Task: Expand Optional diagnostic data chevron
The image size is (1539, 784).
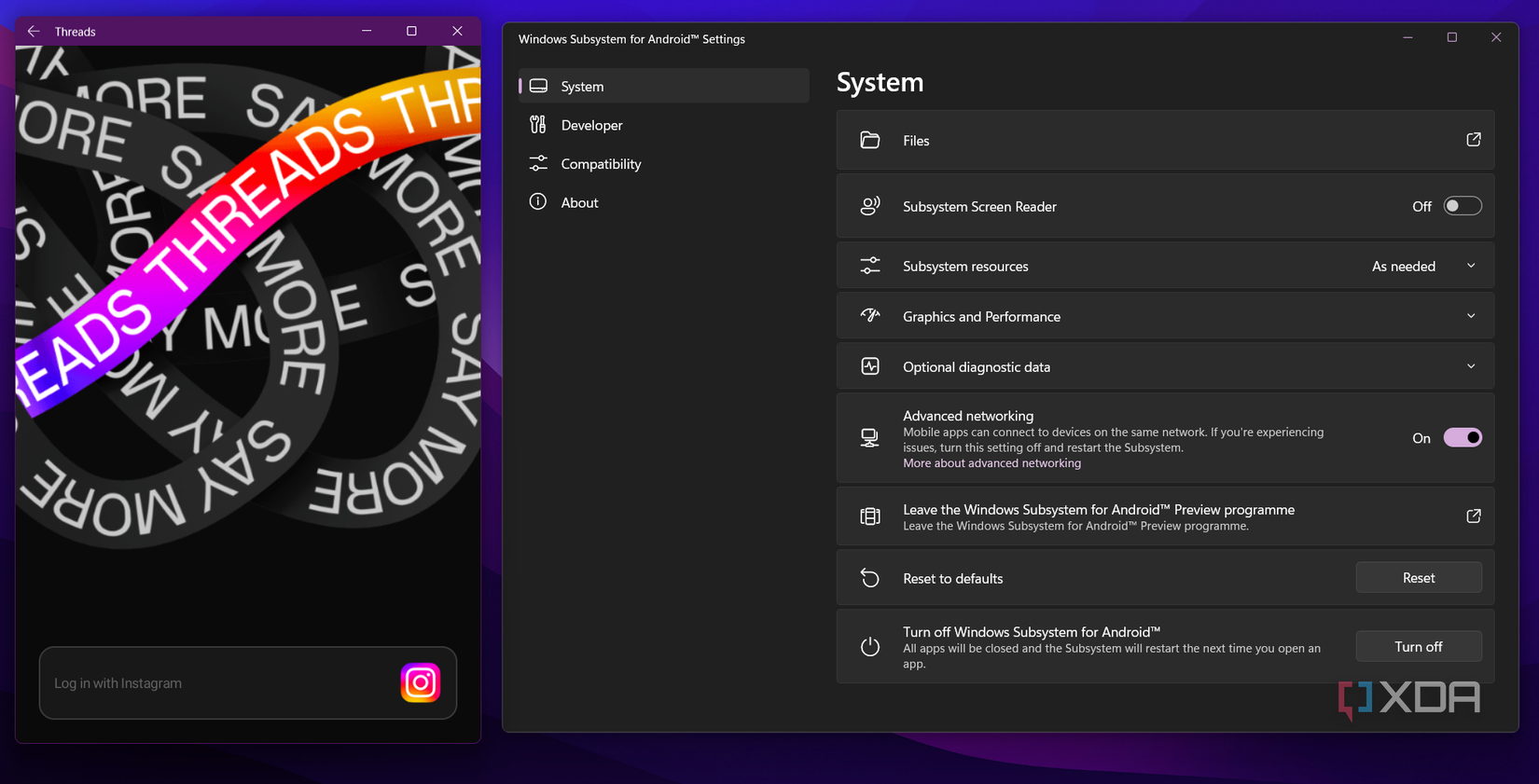Action: click(x=1471, y=366)
